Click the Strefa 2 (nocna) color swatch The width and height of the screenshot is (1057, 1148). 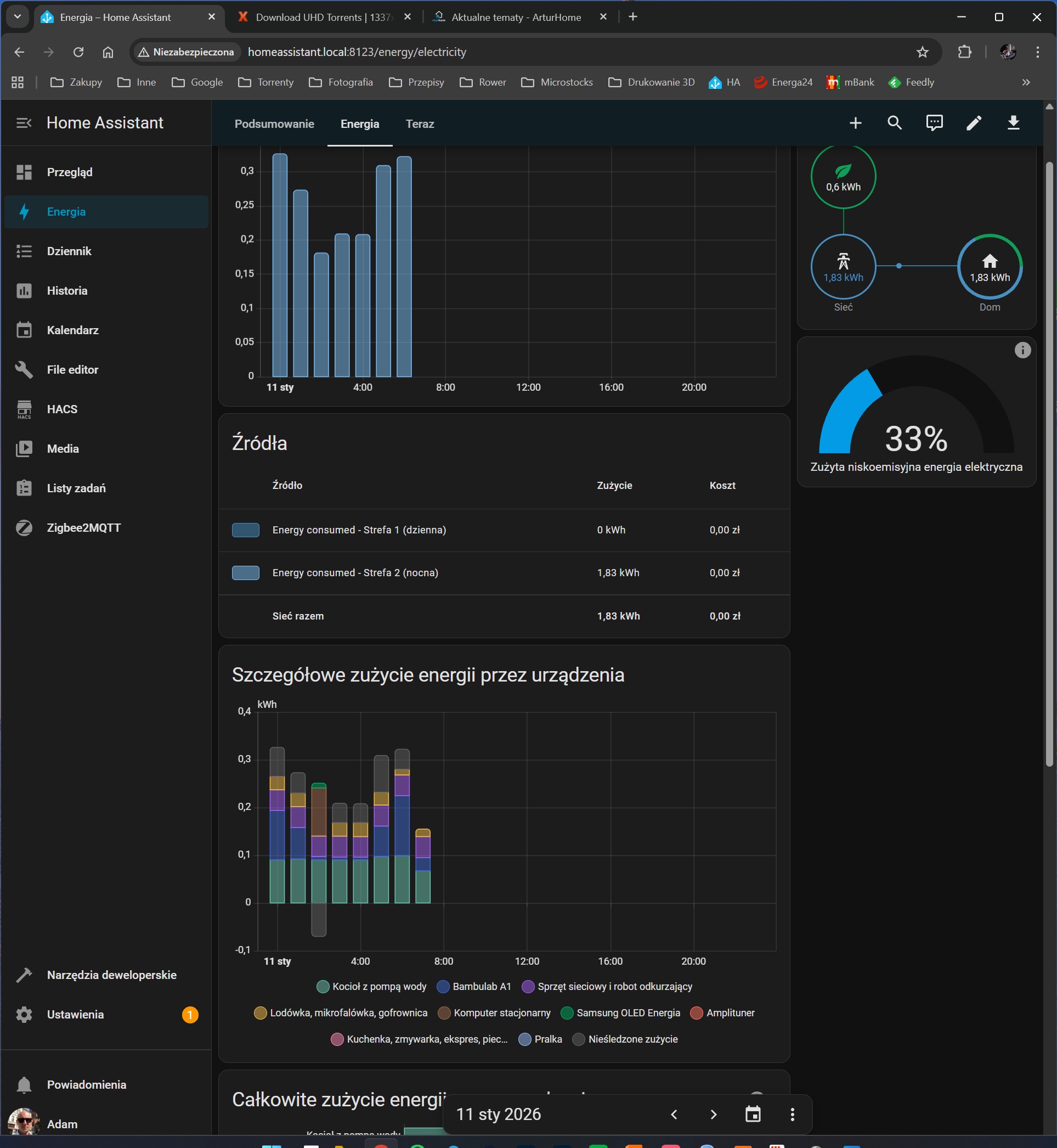[245, 573]
